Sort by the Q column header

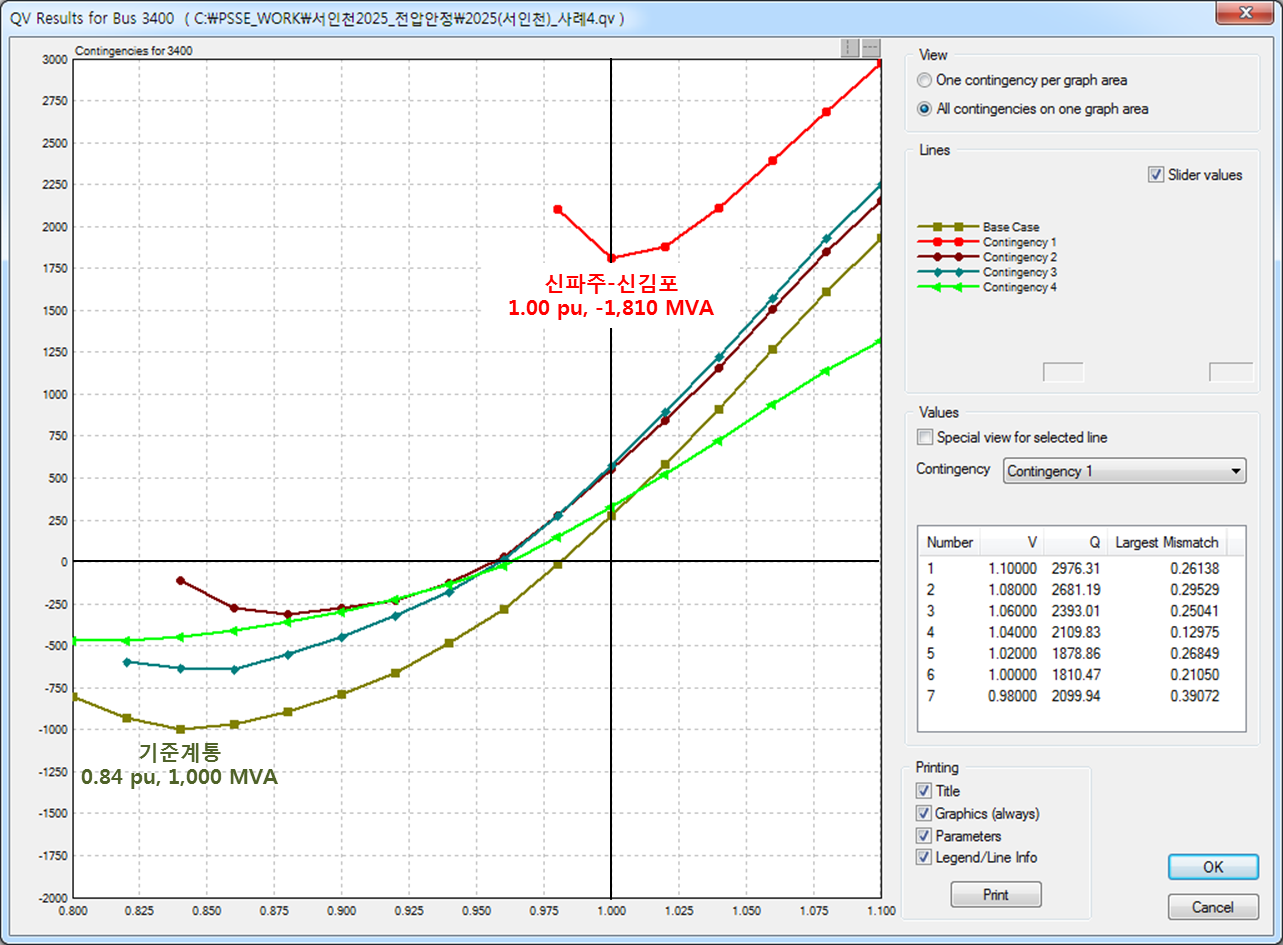tap(1075, 542)
